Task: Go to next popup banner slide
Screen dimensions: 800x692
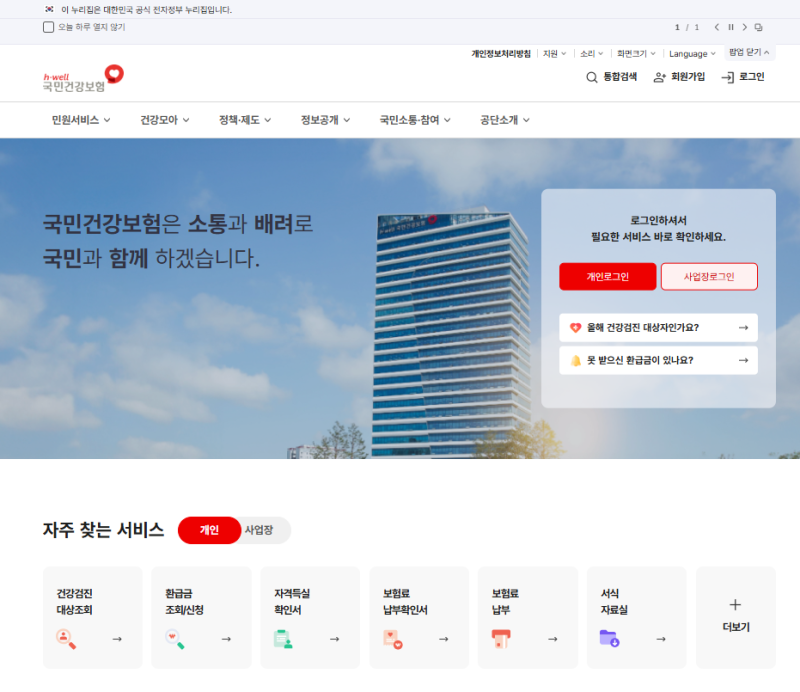Action: (x=744, y=27)
